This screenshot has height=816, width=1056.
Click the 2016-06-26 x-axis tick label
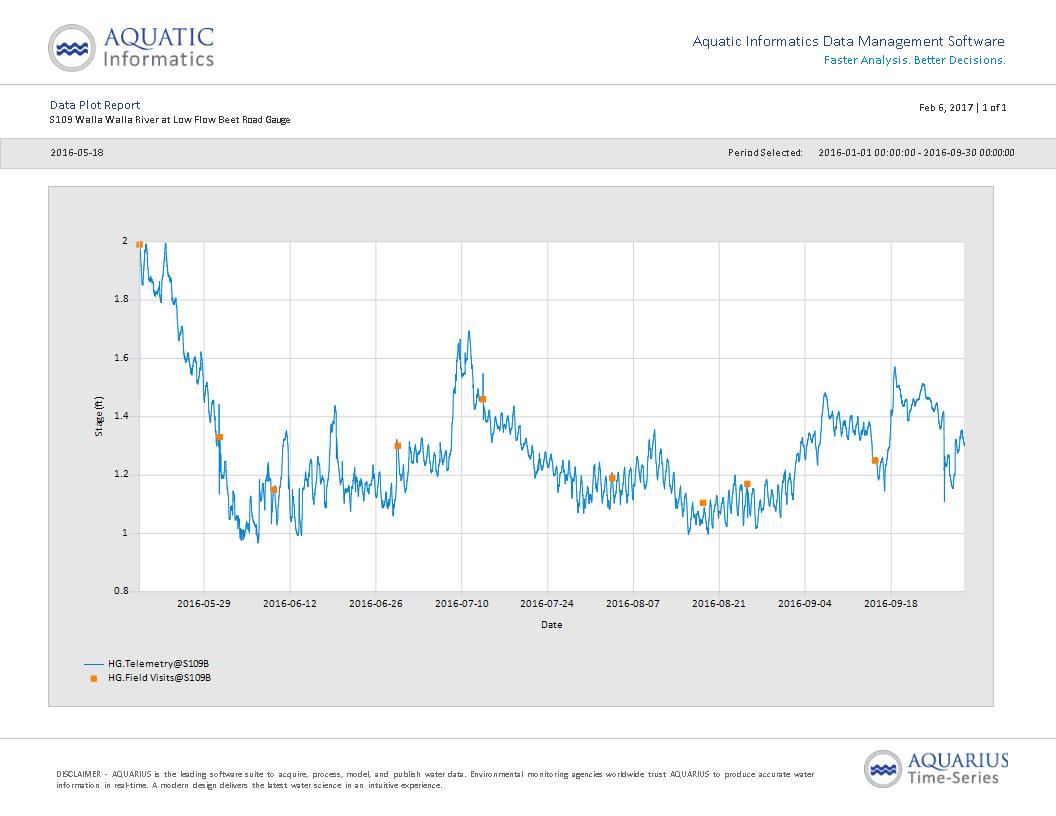click(376, 603)
